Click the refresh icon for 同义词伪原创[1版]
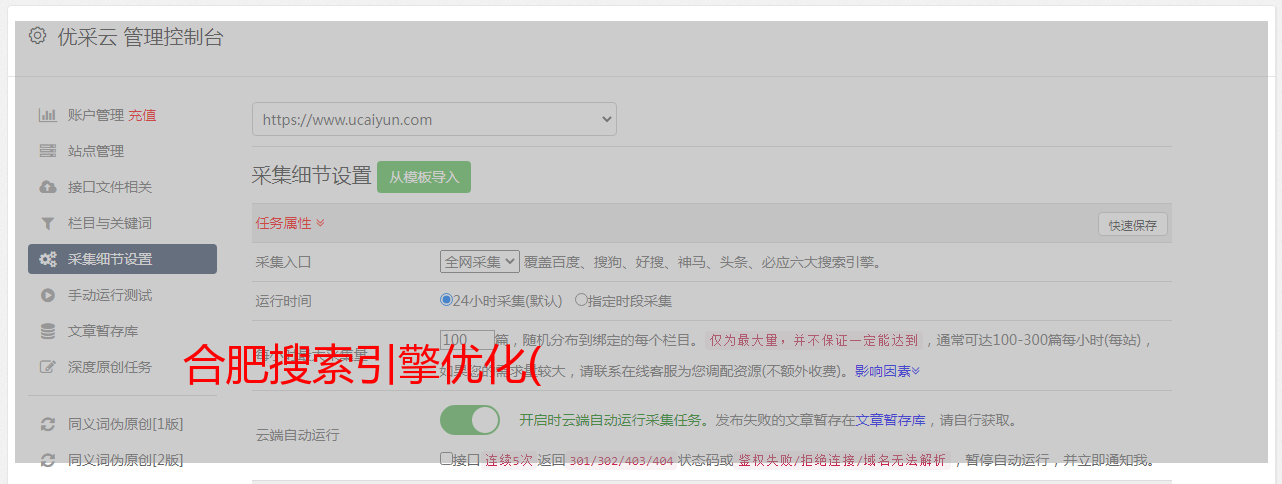Image resolution: width=1282 pixels, height=484 pixels. point(47,424)
